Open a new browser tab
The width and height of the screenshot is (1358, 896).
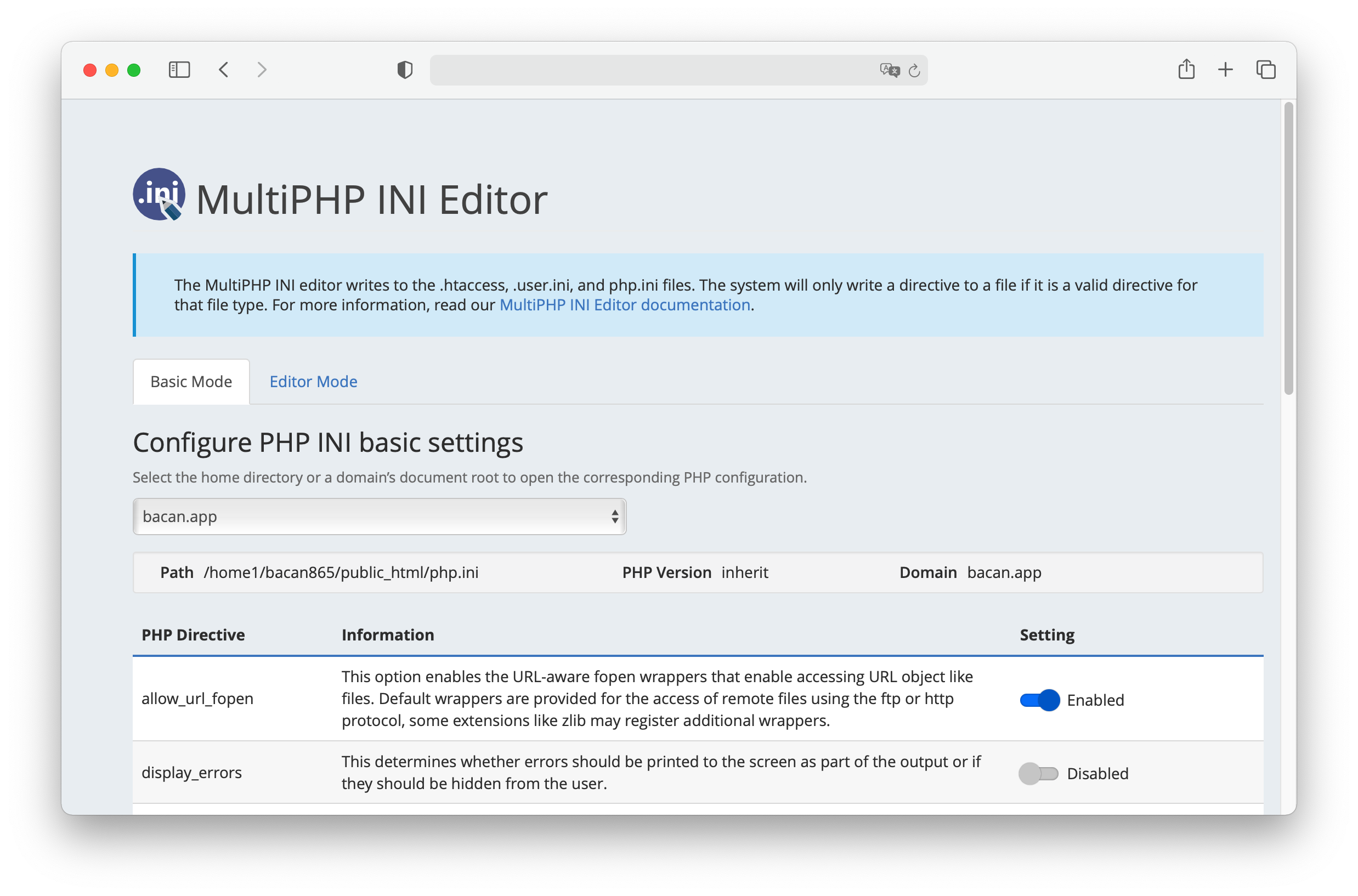1225,70
